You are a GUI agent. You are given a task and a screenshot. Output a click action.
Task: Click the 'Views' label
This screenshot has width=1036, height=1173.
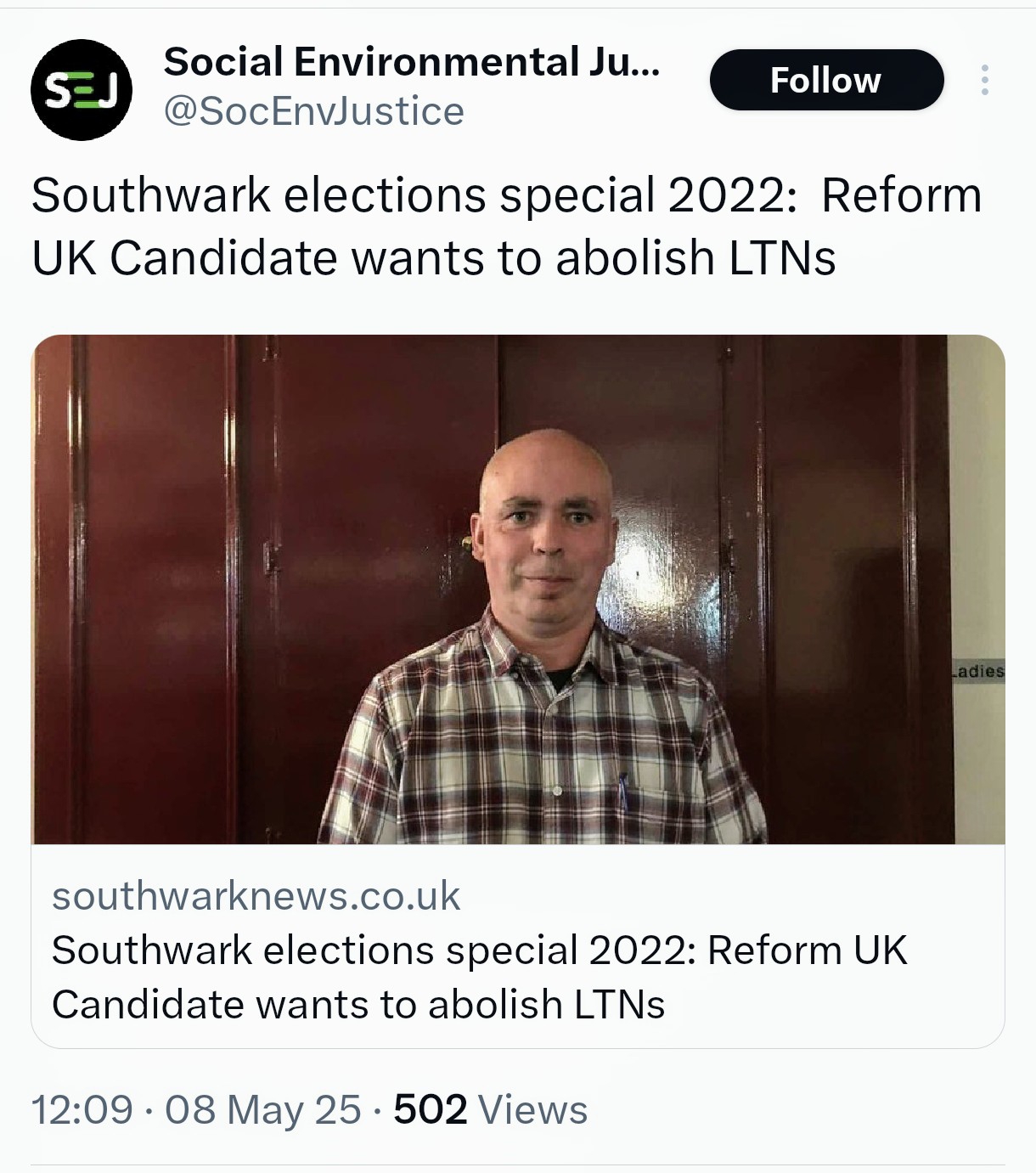[532, 1110]
